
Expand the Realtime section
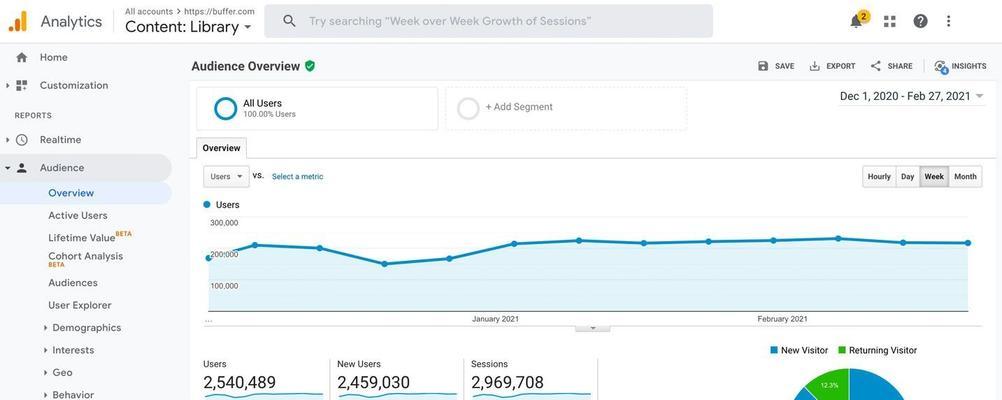7,140
